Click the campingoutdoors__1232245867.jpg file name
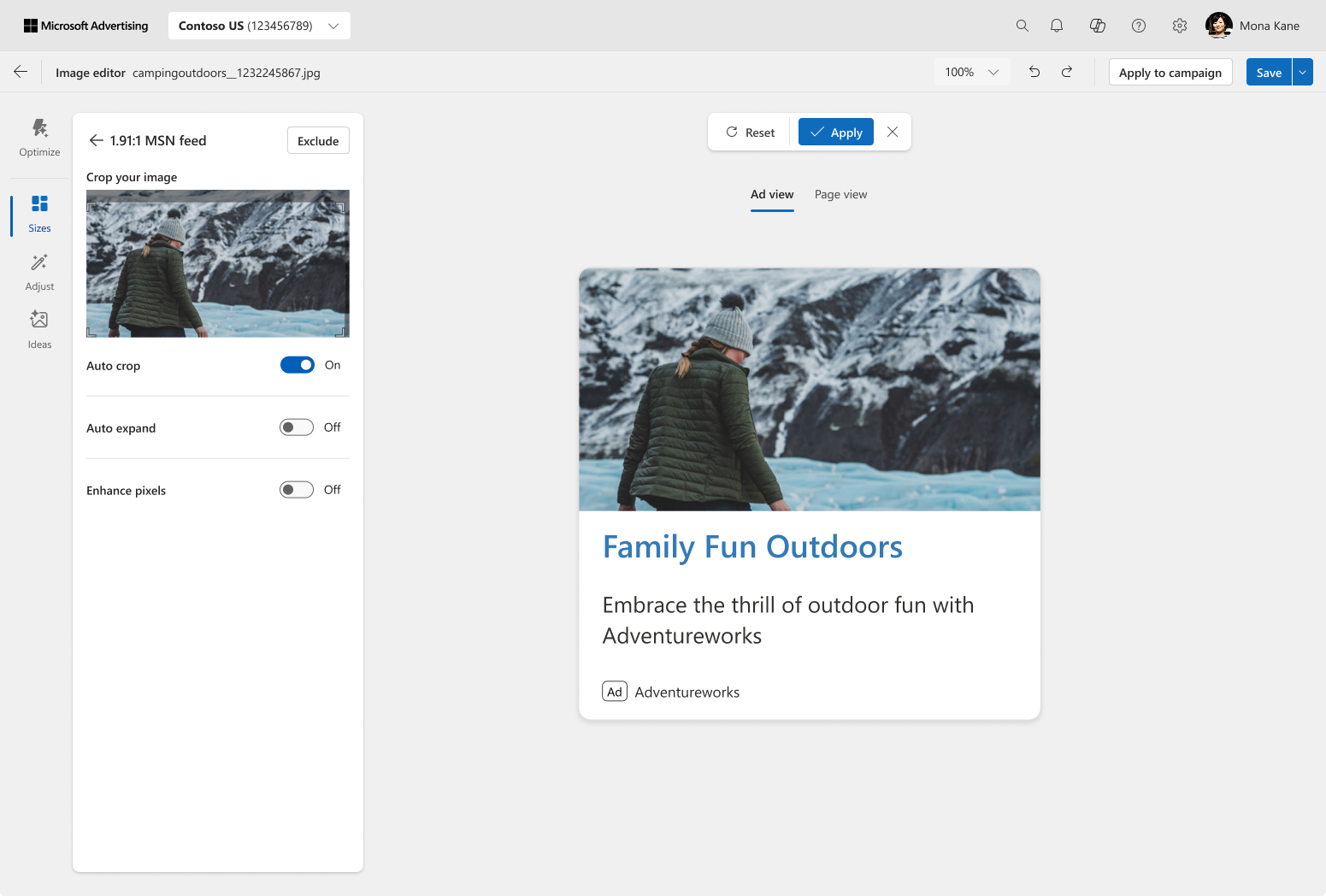Screen dimensions: 1326x896 point(227,73)
